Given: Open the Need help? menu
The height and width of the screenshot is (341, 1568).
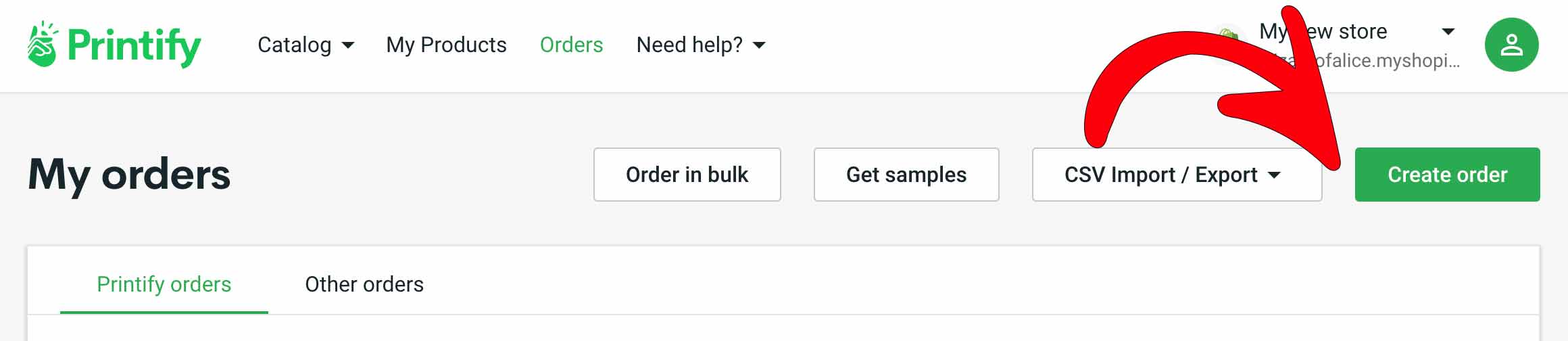Looking at the screenshot, I should click(x=689, y=45).
